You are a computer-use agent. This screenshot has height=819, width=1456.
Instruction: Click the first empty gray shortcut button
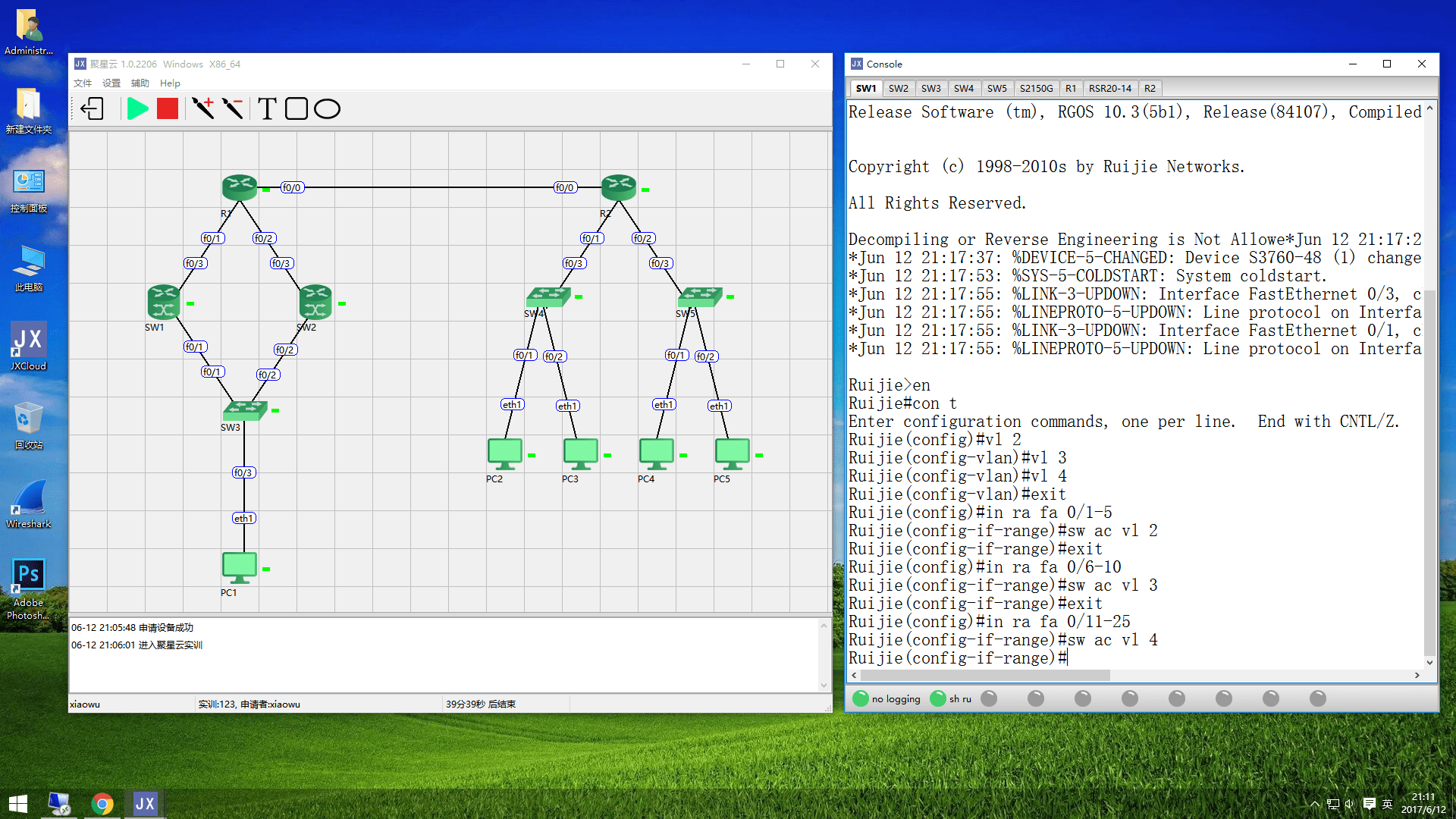(989, 698)
